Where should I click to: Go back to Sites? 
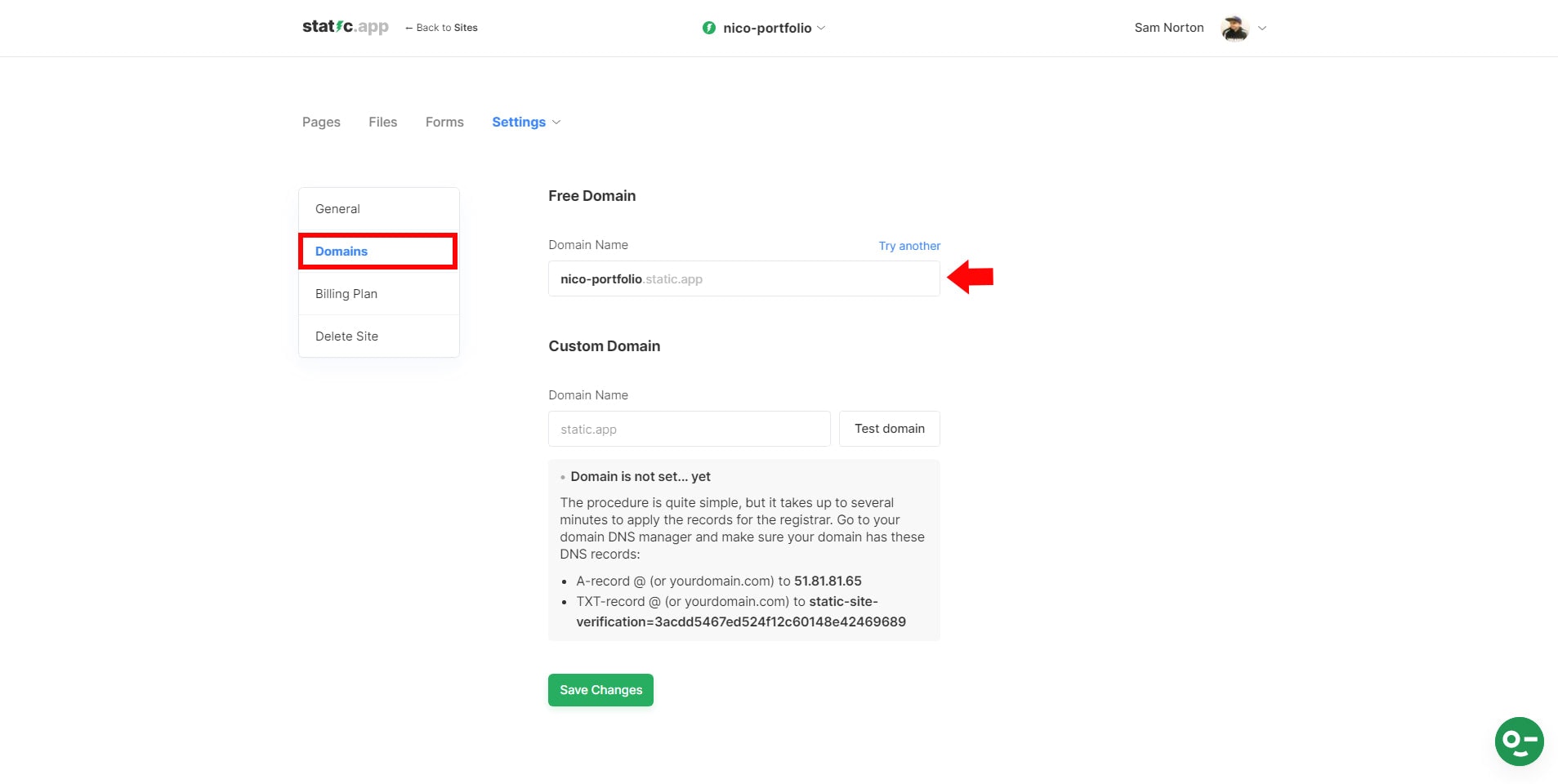[x=442, y=27]
